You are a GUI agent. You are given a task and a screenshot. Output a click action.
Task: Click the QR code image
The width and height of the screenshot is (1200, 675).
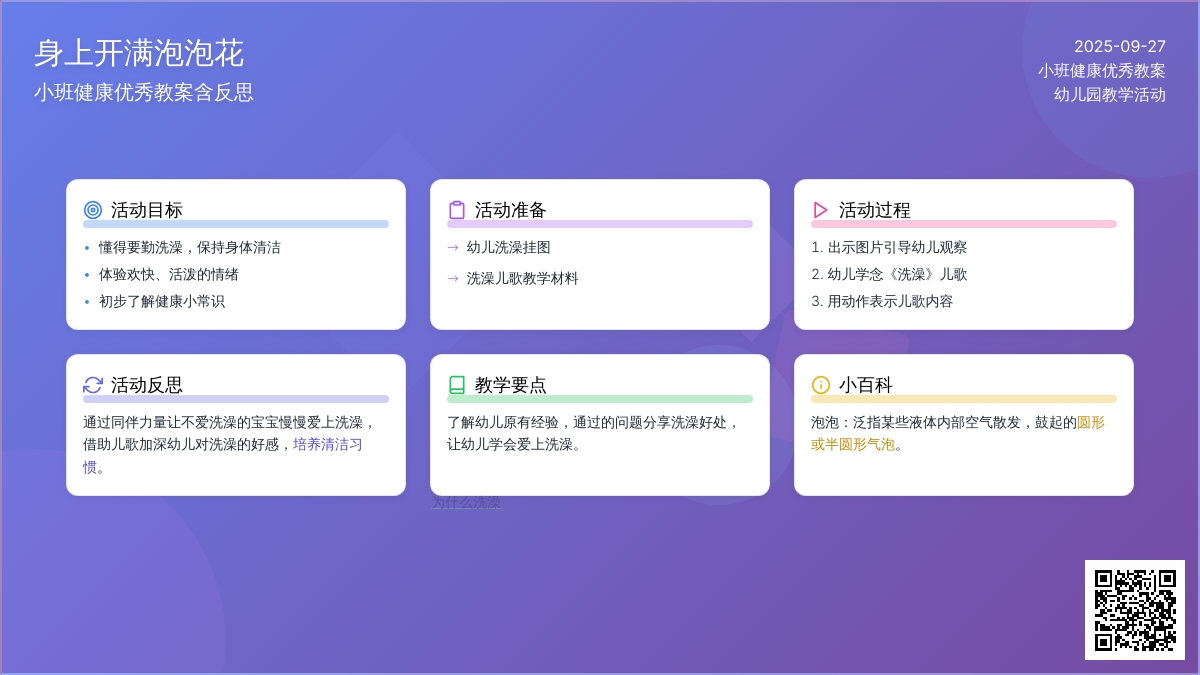1134,610
